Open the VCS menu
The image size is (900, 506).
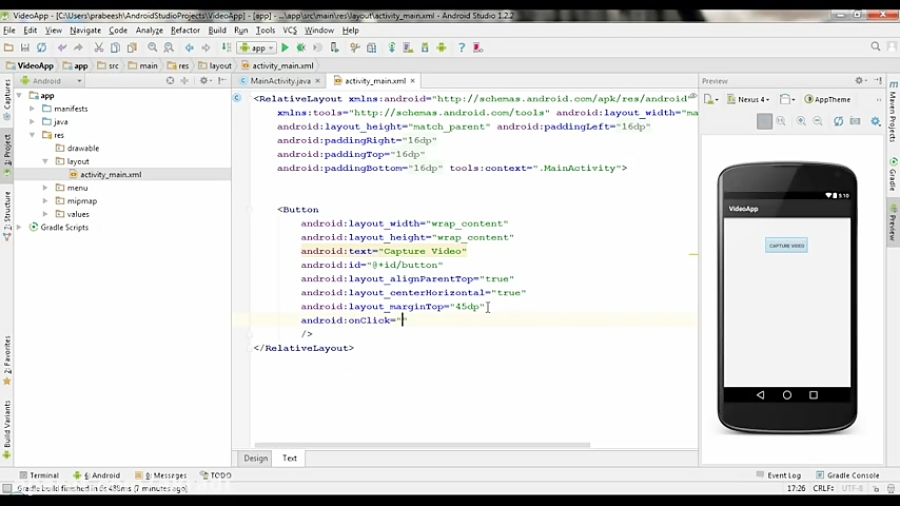(290, 30)
